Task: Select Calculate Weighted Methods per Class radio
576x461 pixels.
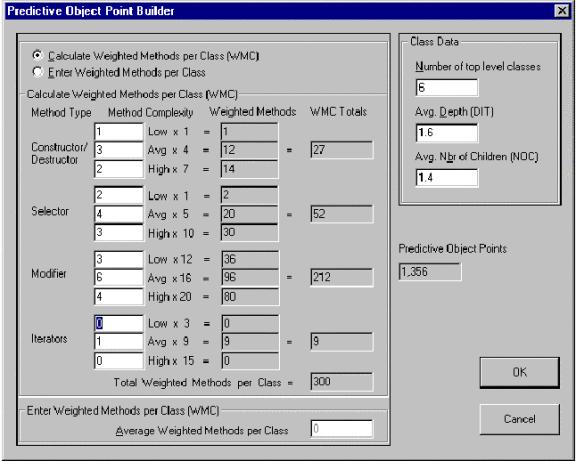Action: [37, 55]
